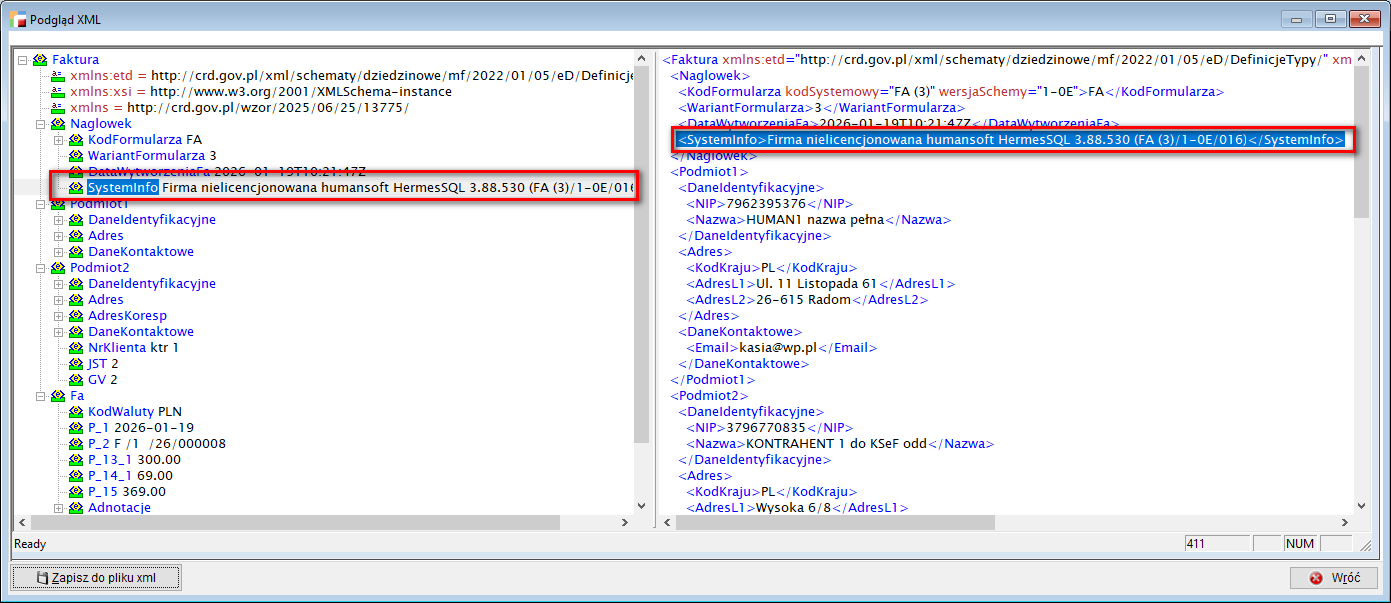Screen dimensions: 1391x603
Task: Collapse the Fa node in the tree
Action: [41, 396]
